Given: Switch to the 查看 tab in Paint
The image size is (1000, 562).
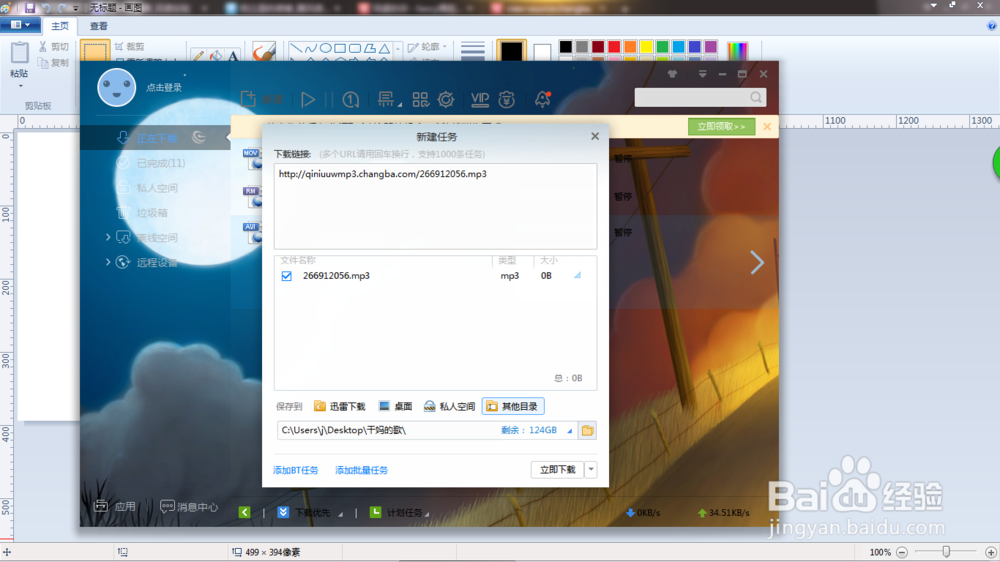Looking at the screenshot, I should (x=99, y=26).
